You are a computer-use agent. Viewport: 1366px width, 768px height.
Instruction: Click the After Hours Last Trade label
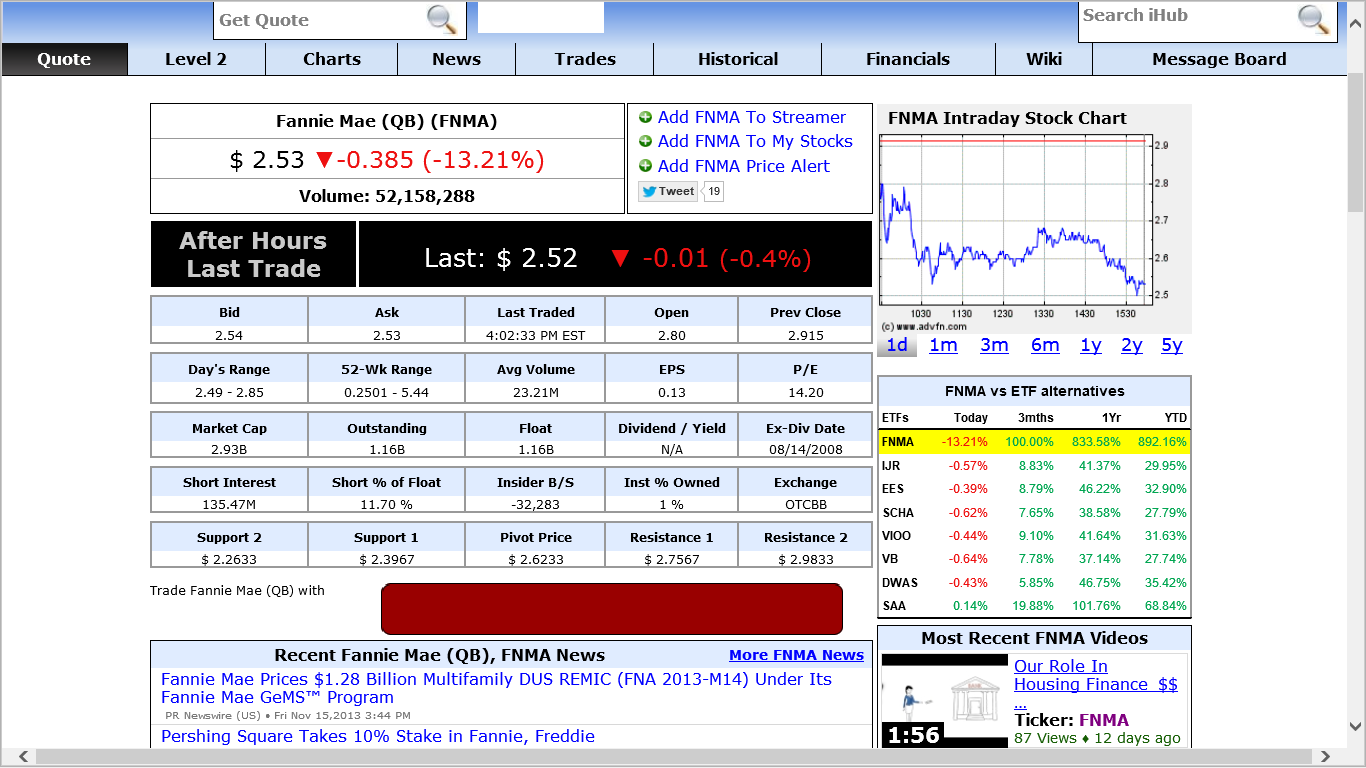[253, 255]
